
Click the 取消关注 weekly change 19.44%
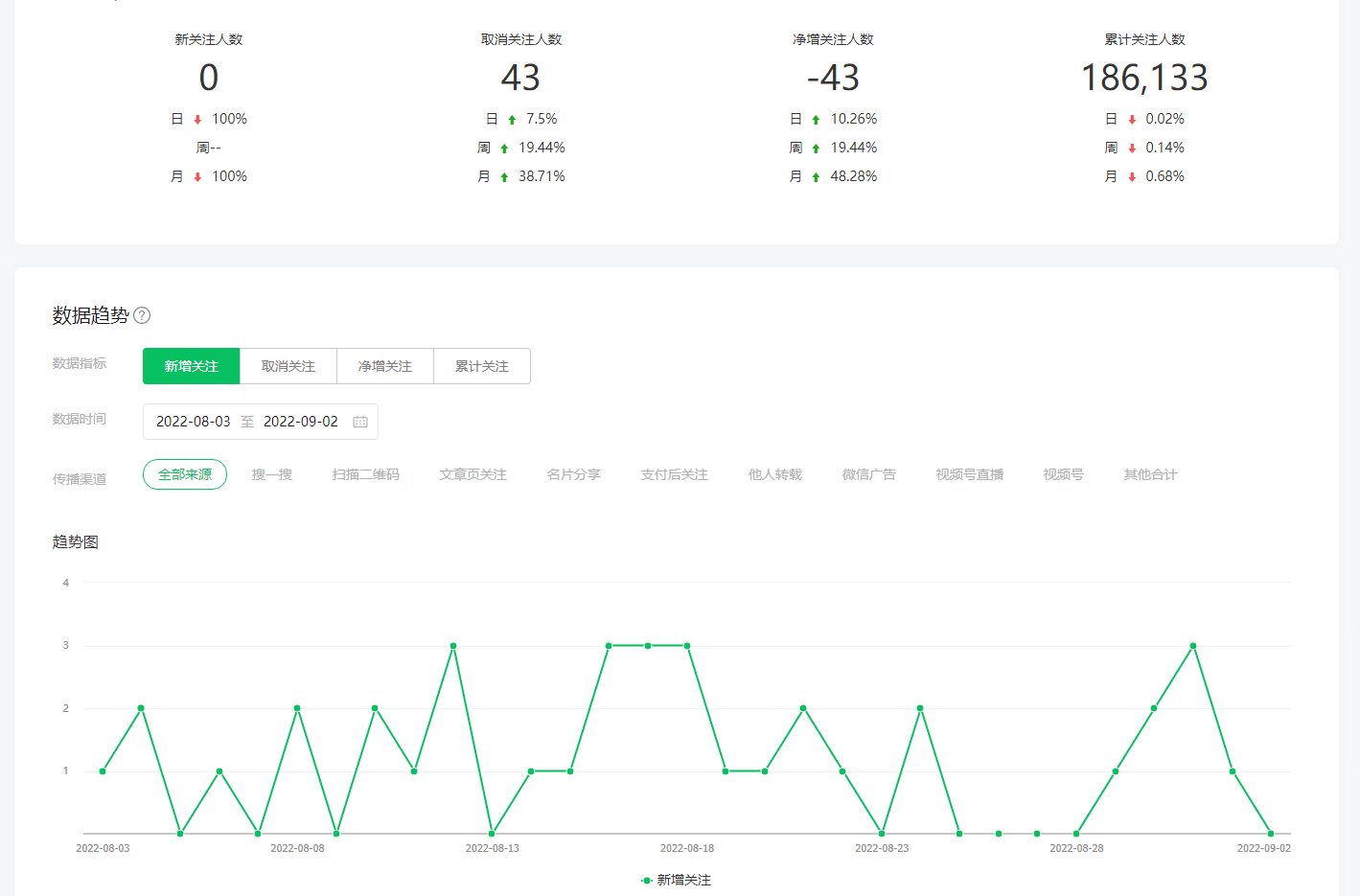(x=542, y=148)
